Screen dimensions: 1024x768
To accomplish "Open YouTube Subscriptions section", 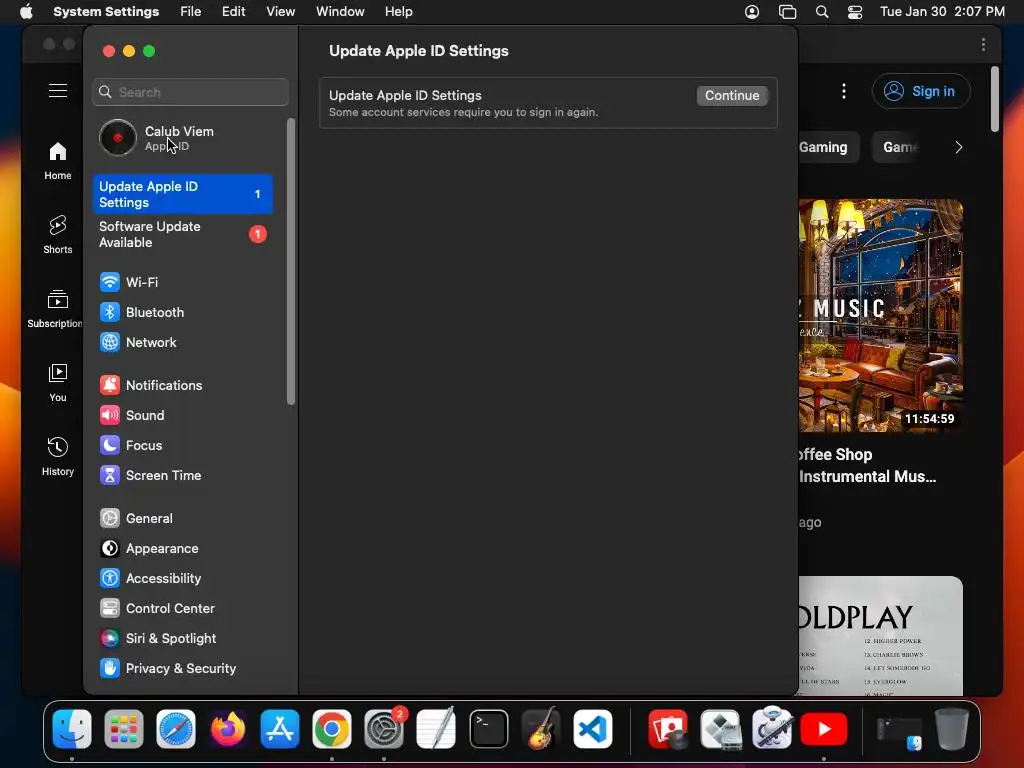I will (55, 308).
